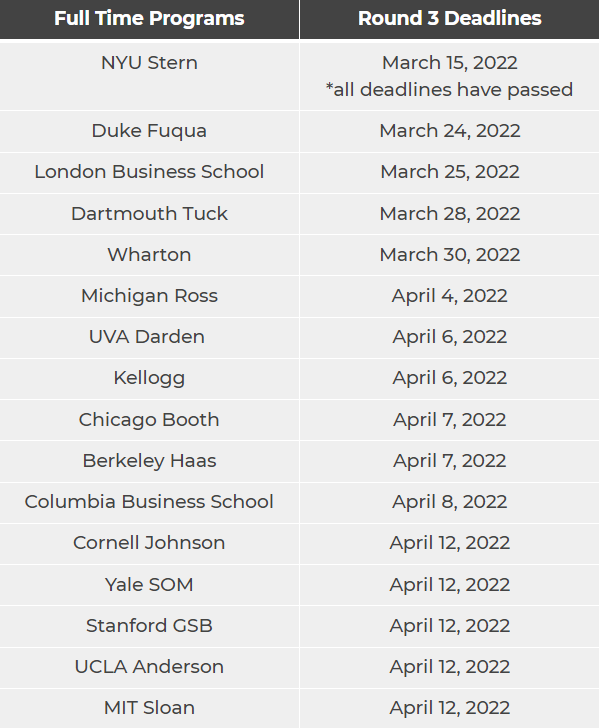Viewport: 603px width, 728px height.
Task: Click Dartmouth Tuck in the programs column
Action: point(149,214)
